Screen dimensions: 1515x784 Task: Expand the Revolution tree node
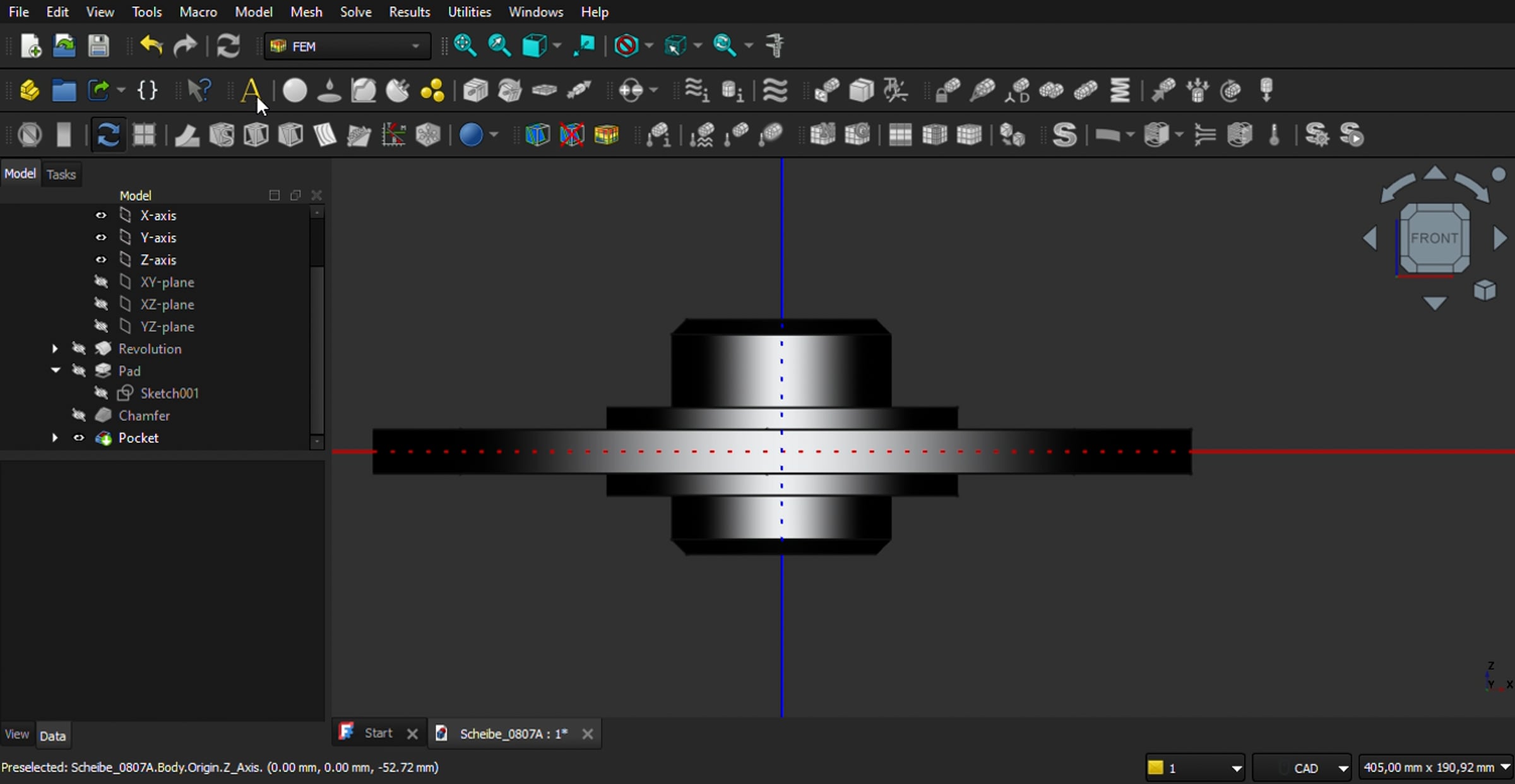pos(54,348)
